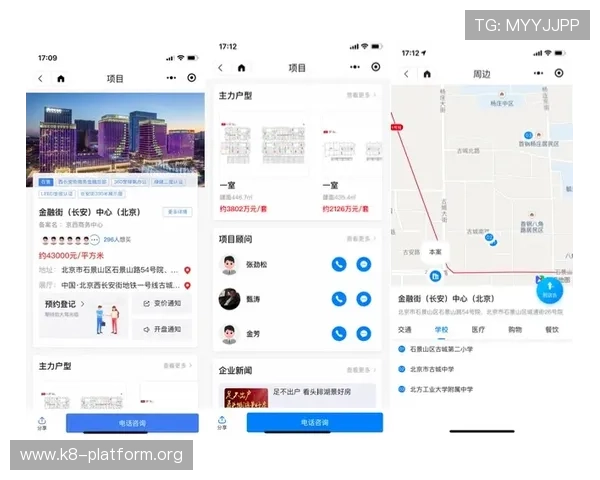This screenshot has height=480, width=600.
Task: Message consultant 甄涛 via chat icon
Action: pos(364,299)
